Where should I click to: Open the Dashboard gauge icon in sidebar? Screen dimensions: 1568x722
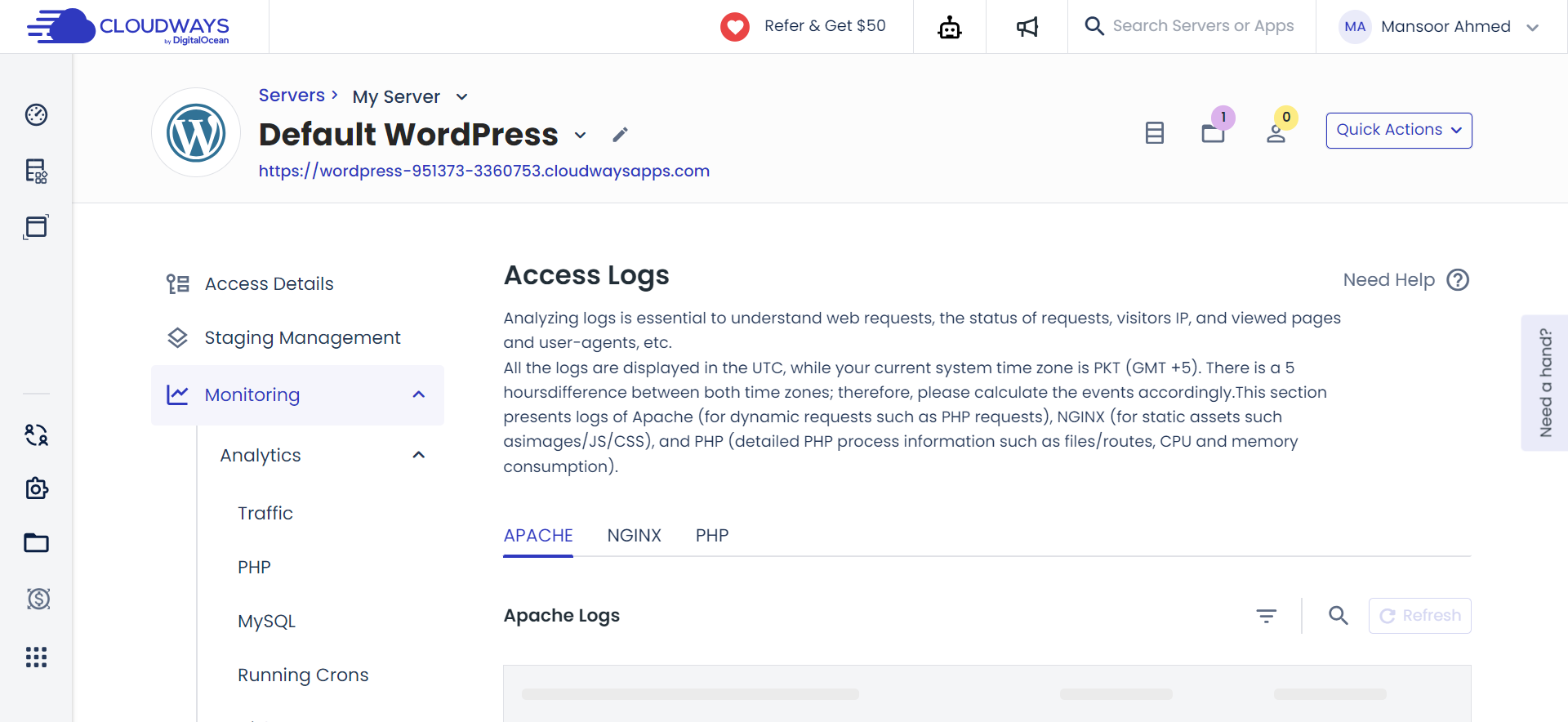pyautogui.click(x=36, y=114)
